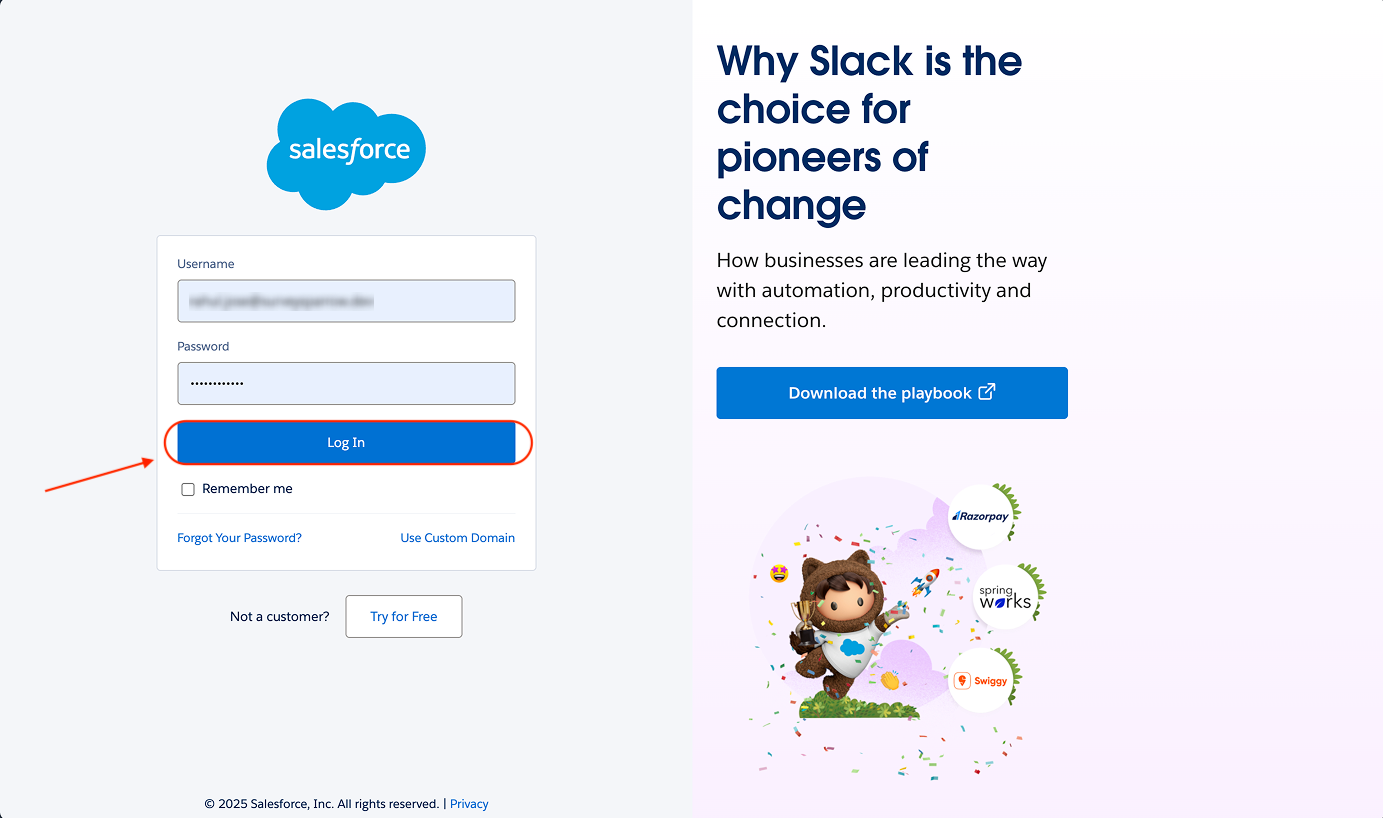Viewport: 1383px width, 818px height.
Task: Click into the Password field
Action: click(x=346, y=383)
